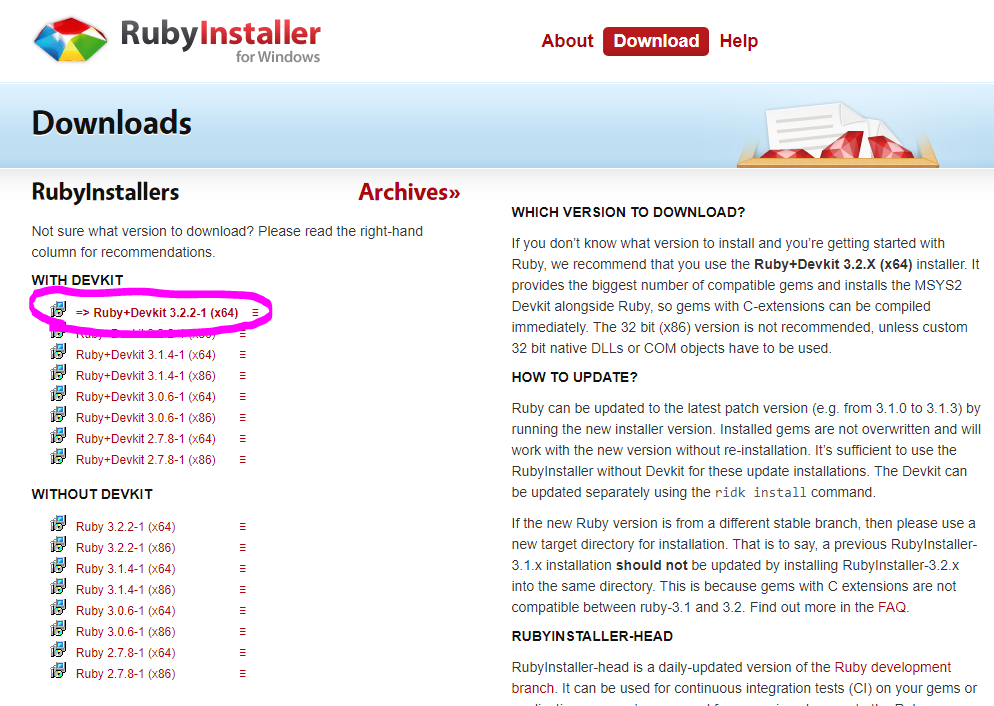Download Ruby 3.0.6-1 (x86) without Devkit
Image resolution: width=994 pixels, height=706 pixels.
[126, 631]
